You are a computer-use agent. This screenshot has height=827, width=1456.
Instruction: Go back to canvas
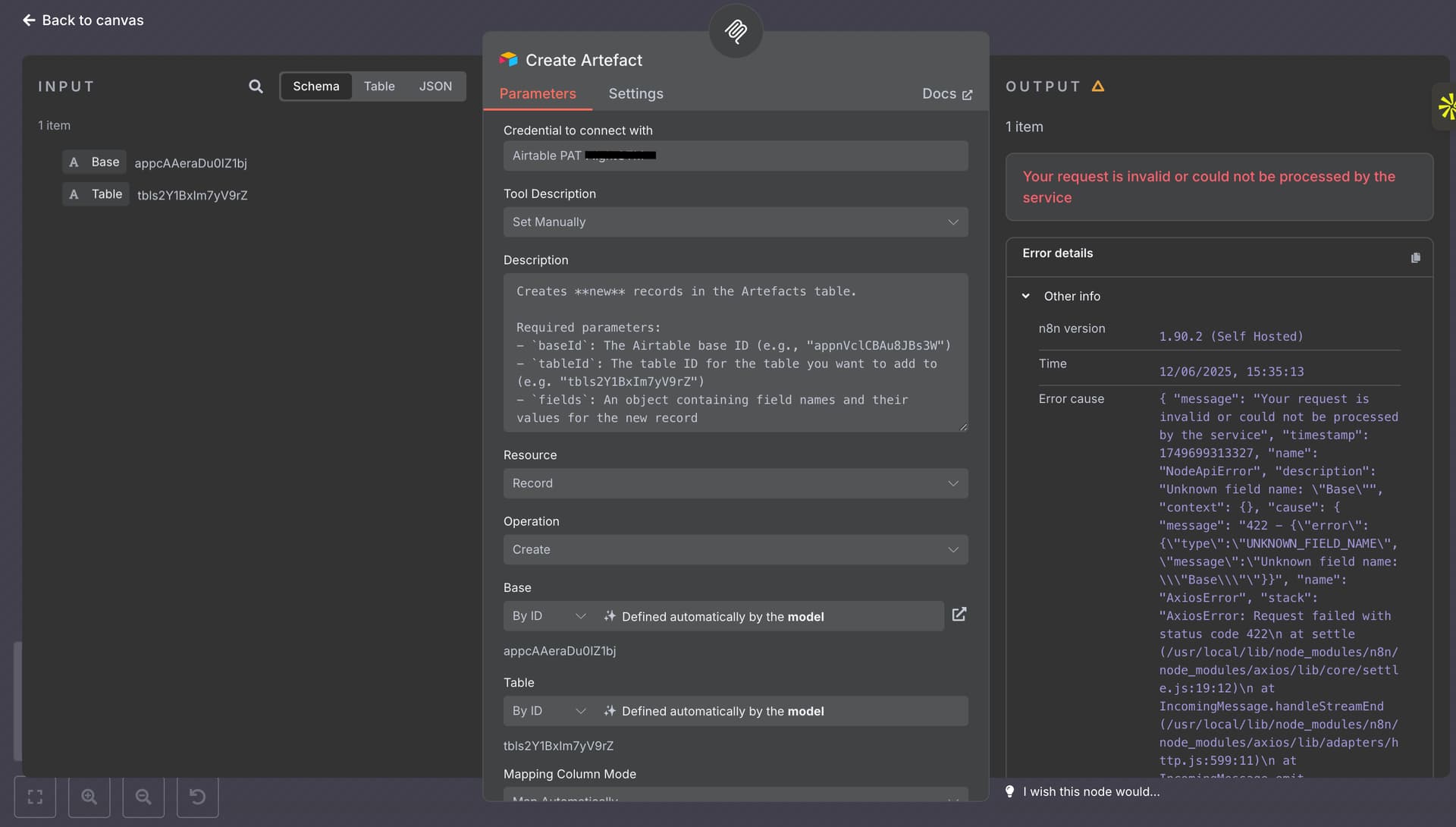(83, 20)
